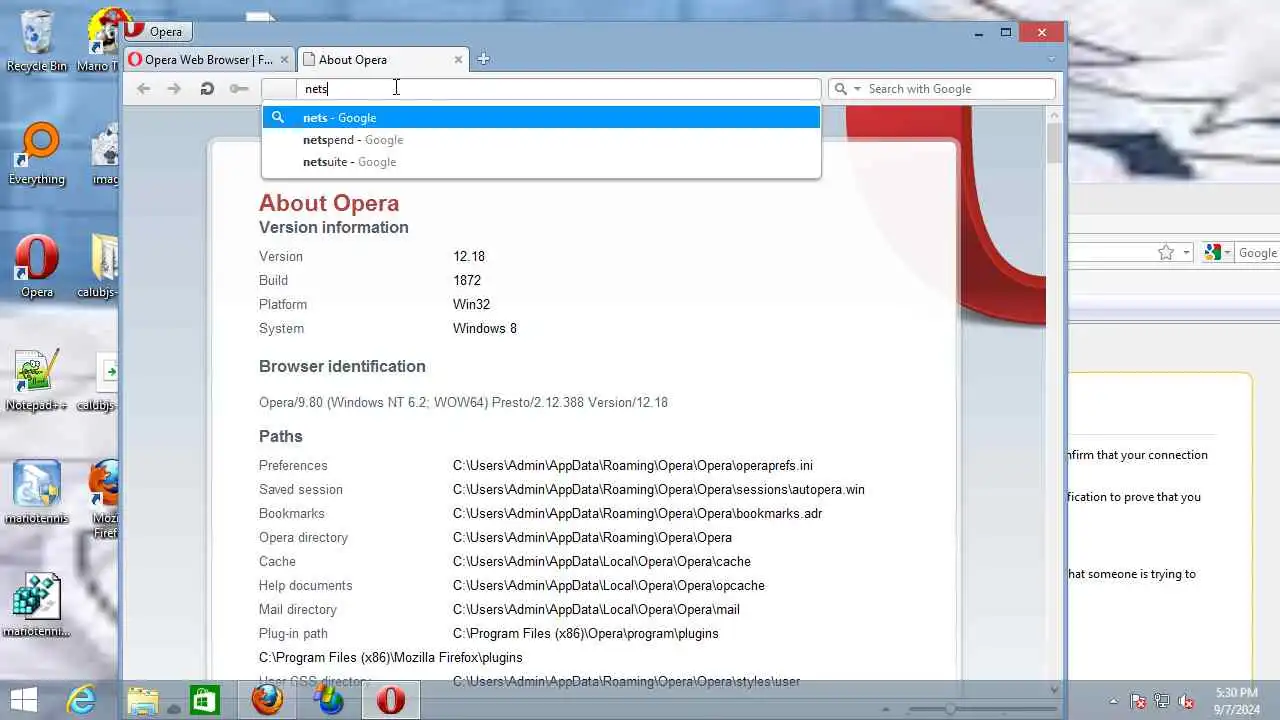Viewport: 1280px width, 720px height.
Task: Click the Browser identification user agent string
Action: click(x=463, y=402)
